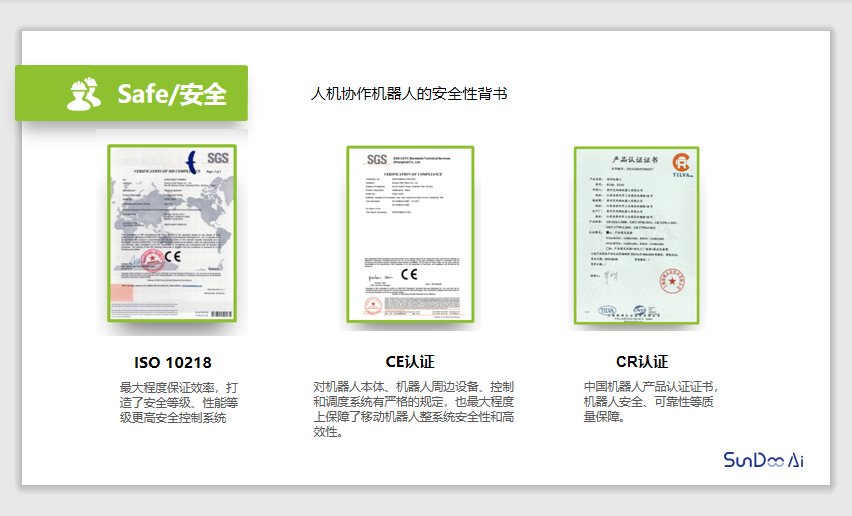Select the heading 人机协作机器人的安全性背书
The height and width of the screenshot is (516, 852).
(410, 94)
